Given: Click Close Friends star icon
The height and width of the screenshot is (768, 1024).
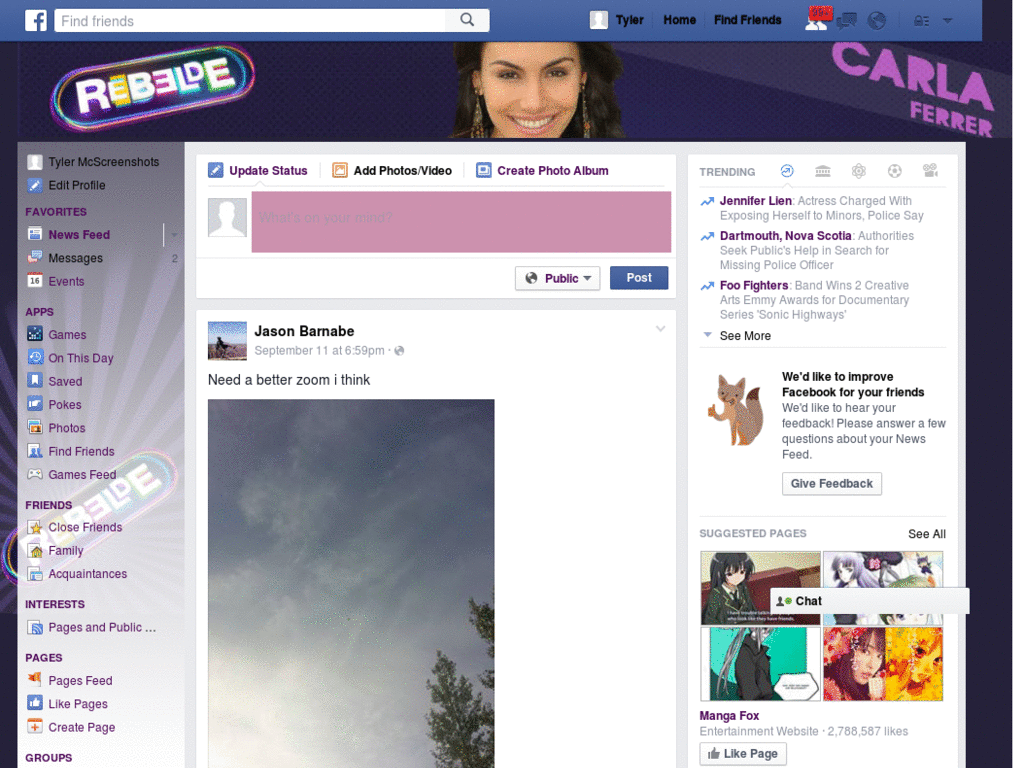Looking at the screenshot, I should 35,527.
